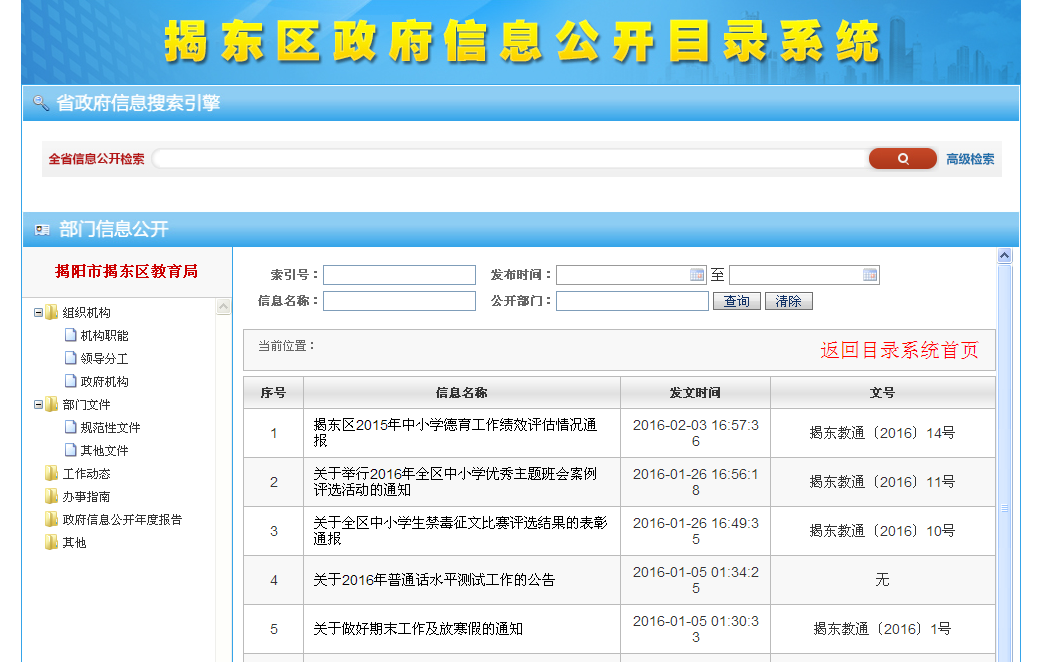The width and height of the screenshot is (1053, 662).
Task: Open the 高级检索 link
Action: pyautogui.click(x=970, y=159)
